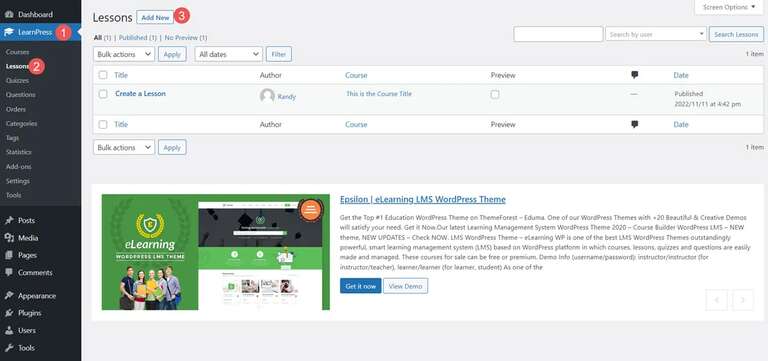This screenshot has width=768, height=361.
Task: Click the Posts pushpin icon
Action: (9, 221)
